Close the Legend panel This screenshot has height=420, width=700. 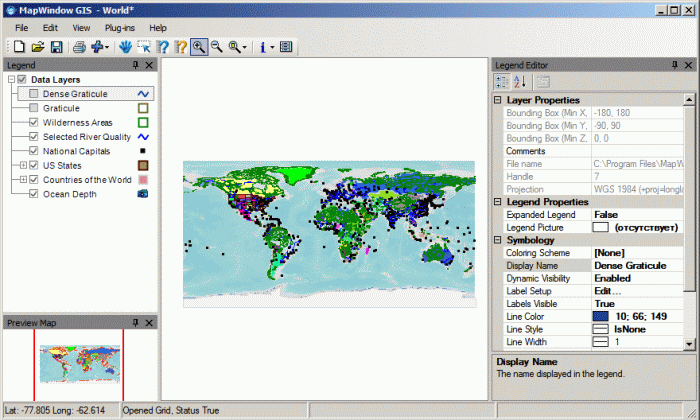(x=149, y=65)
